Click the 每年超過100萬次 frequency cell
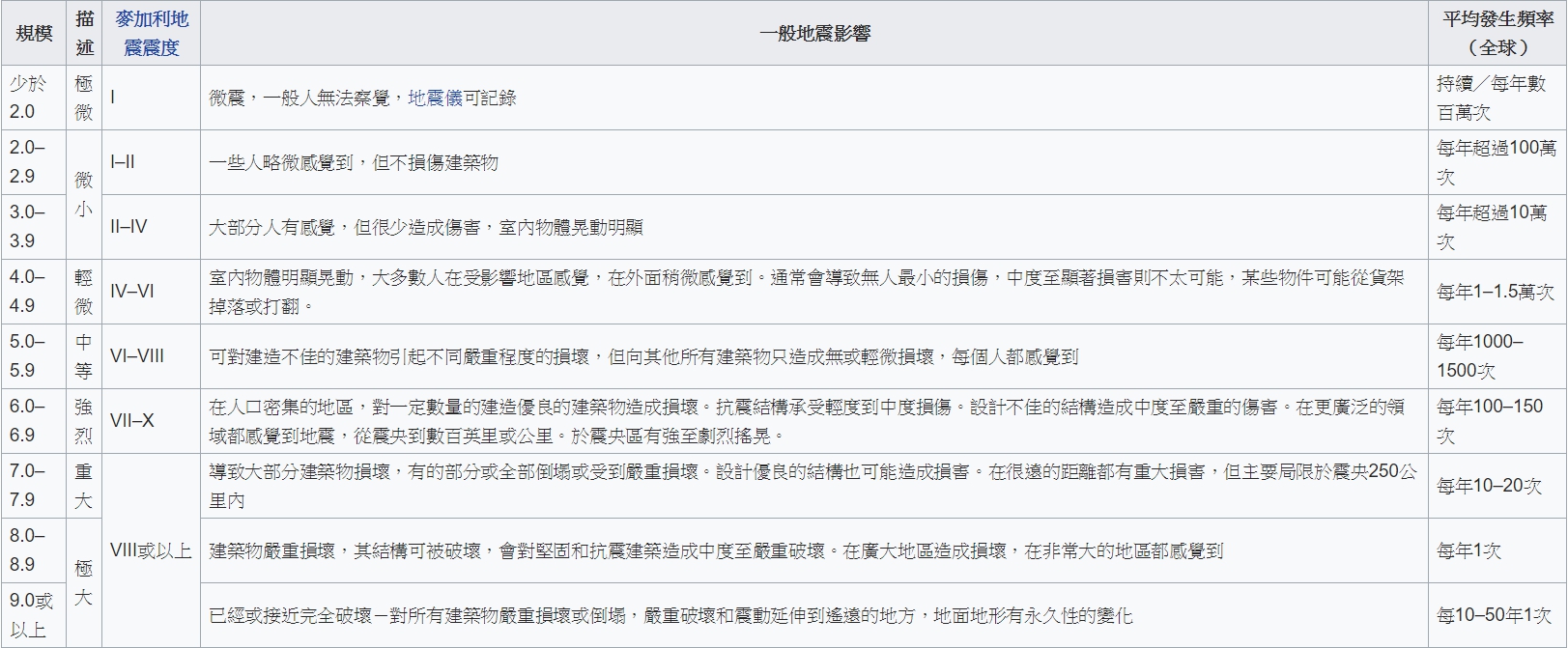 (1497, 162)
